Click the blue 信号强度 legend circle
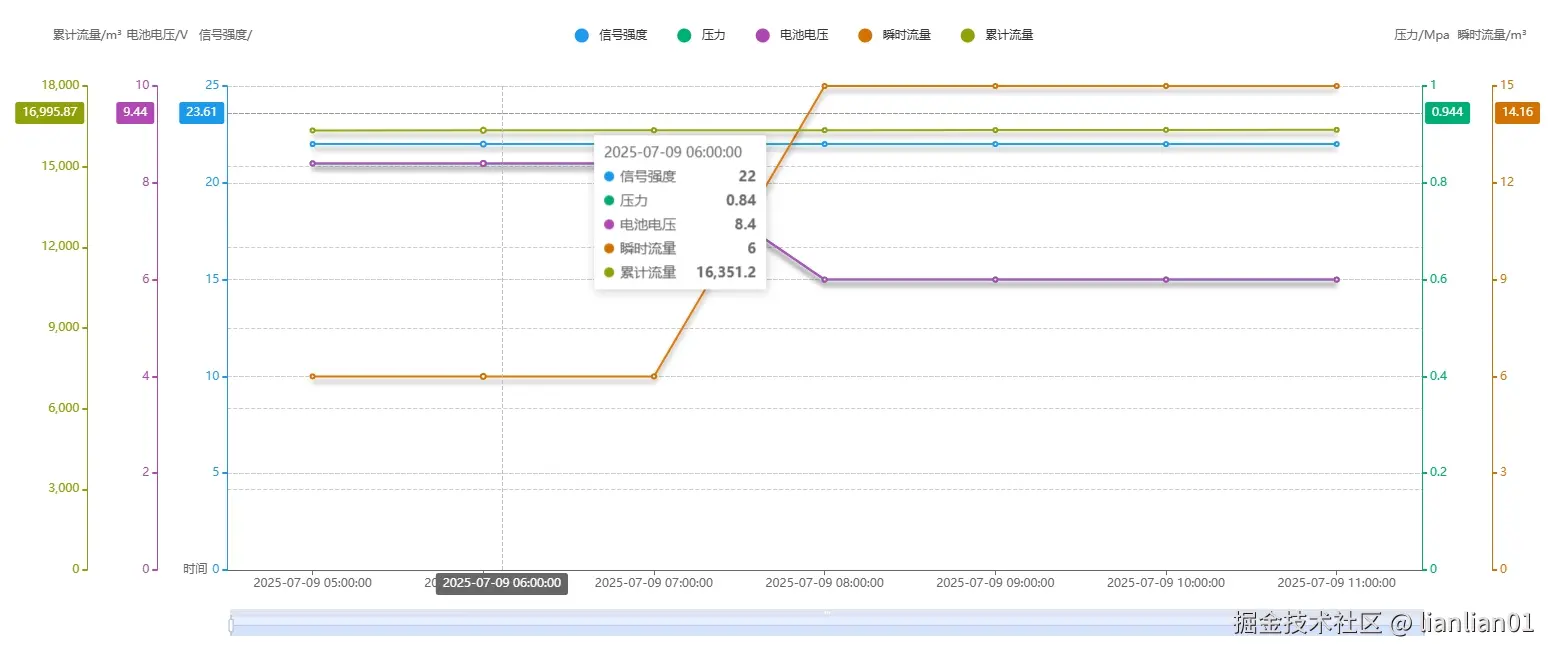The width and height of the screenshot is (1554, 656). 582,35
